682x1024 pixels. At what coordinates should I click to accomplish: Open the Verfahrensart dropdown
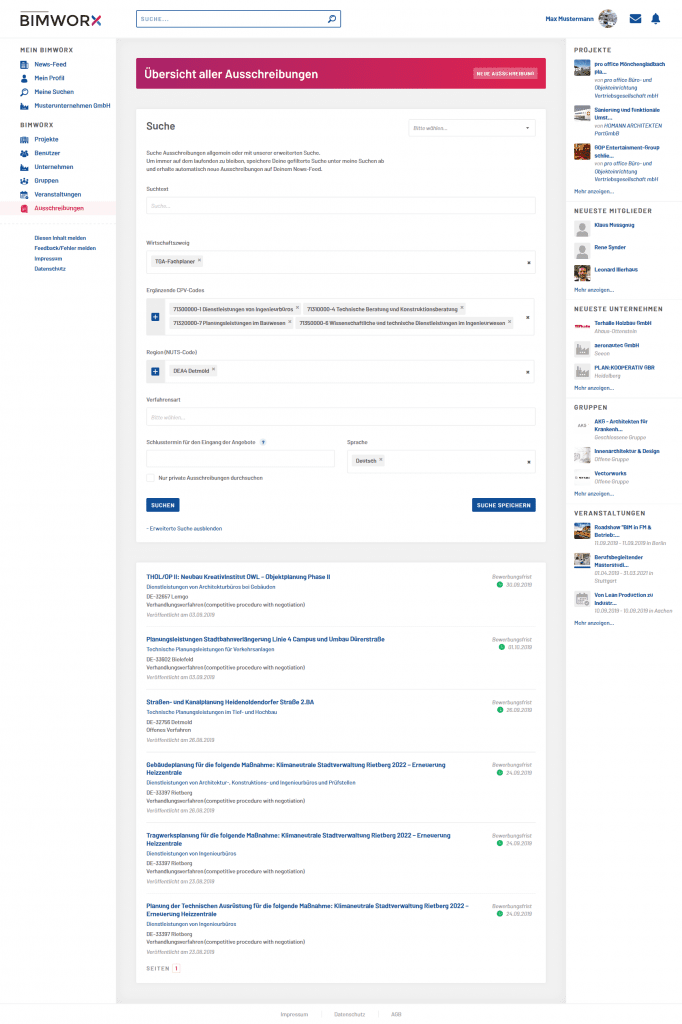coord(340,416)
